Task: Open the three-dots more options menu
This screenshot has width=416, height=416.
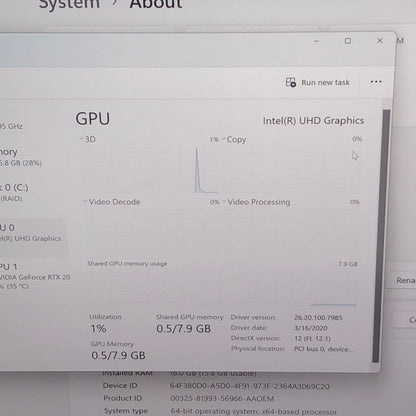Action: [376, 82]
